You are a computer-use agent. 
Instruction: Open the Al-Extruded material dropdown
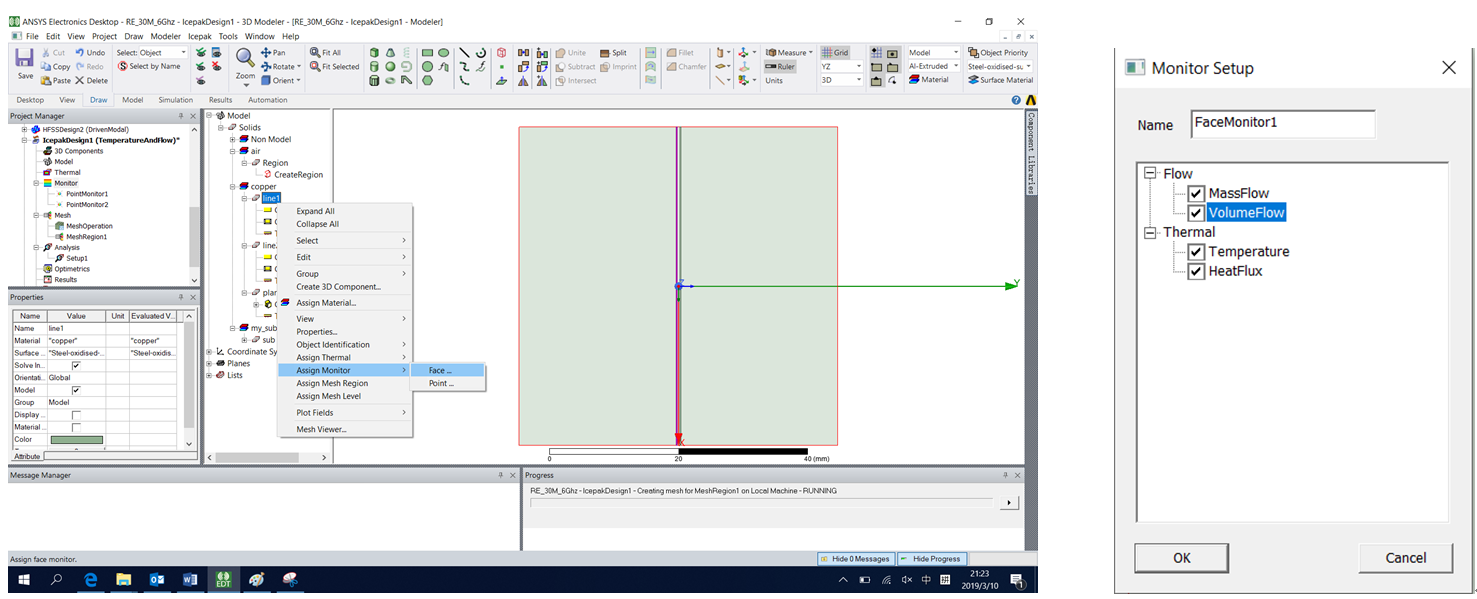pyautogui.click(x=956, y=67)
